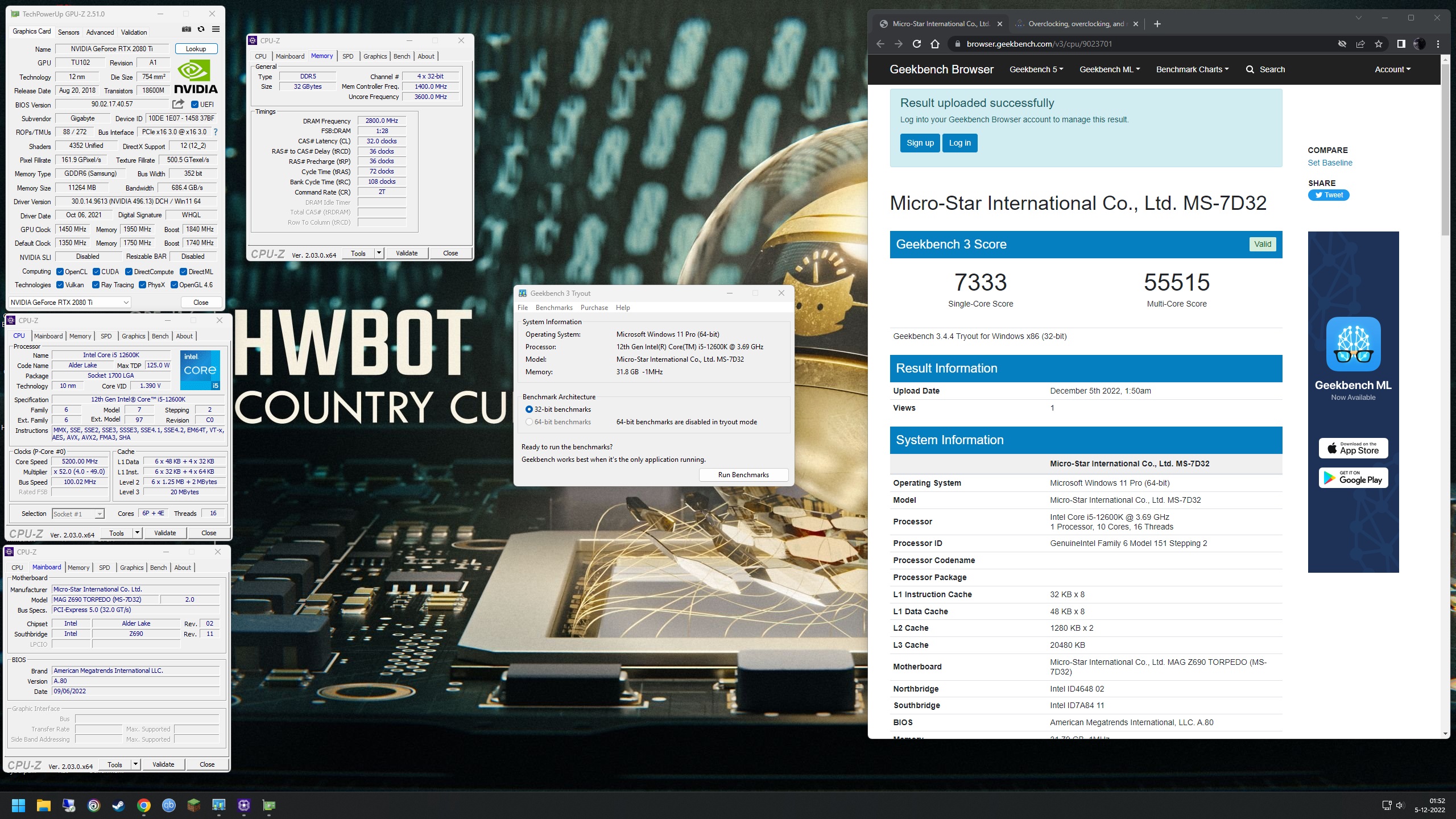Open the SPD tab in CPU-Z Memory window
The height and width of the screenshot is (819, 1456).
coord(348,56)
